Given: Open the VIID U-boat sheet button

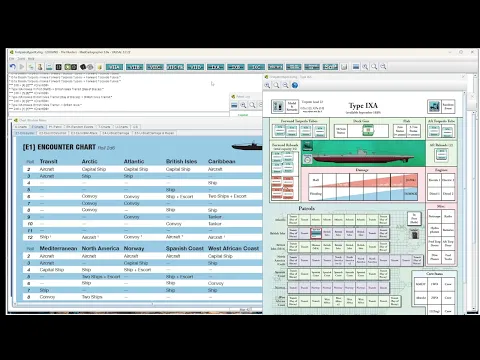Looking at the screenshot, I should [195, 67].
